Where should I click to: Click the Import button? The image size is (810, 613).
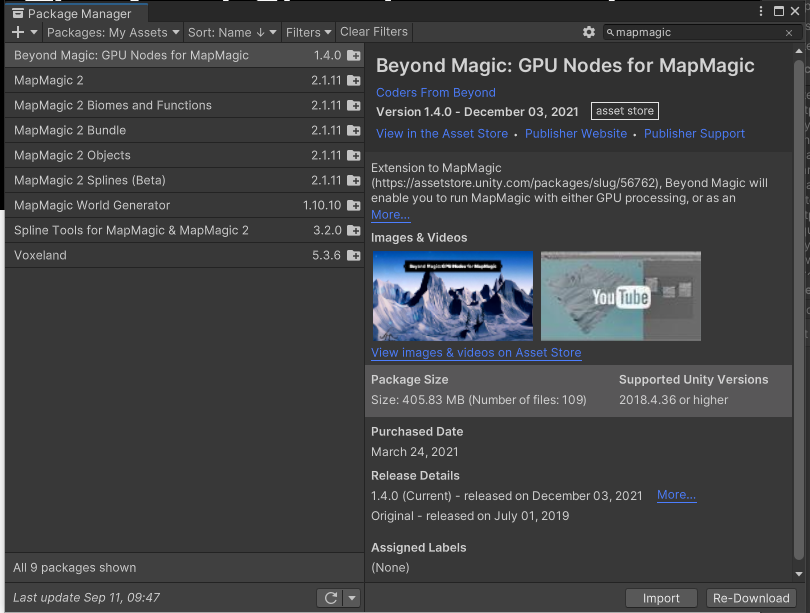point(661,598)
